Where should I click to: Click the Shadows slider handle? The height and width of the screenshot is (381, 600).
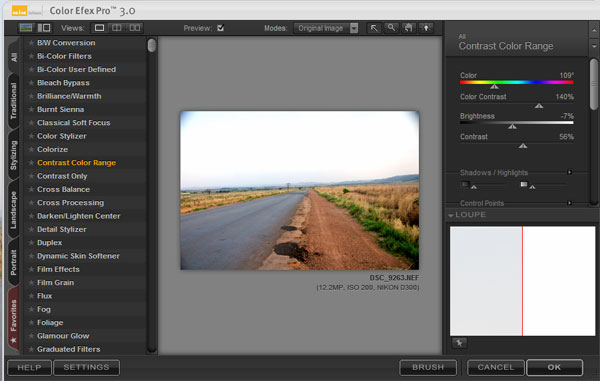tap(474, 187)
